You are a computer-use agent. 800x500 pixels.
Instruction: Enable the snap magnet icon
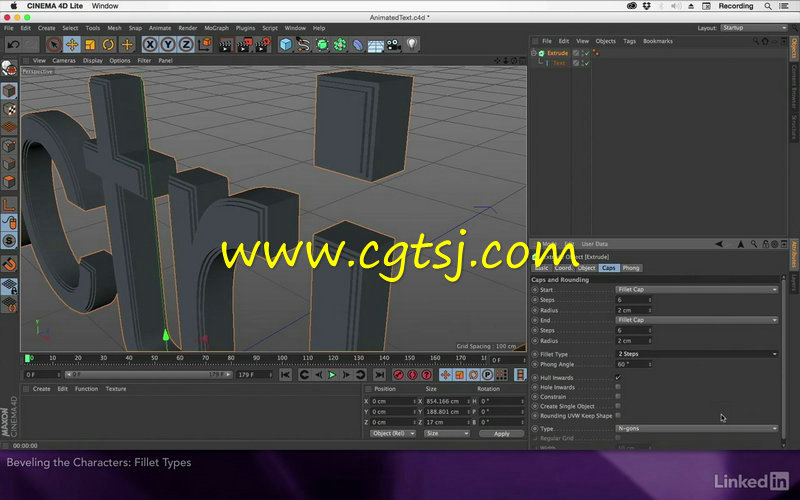click(x=9, y=264)
